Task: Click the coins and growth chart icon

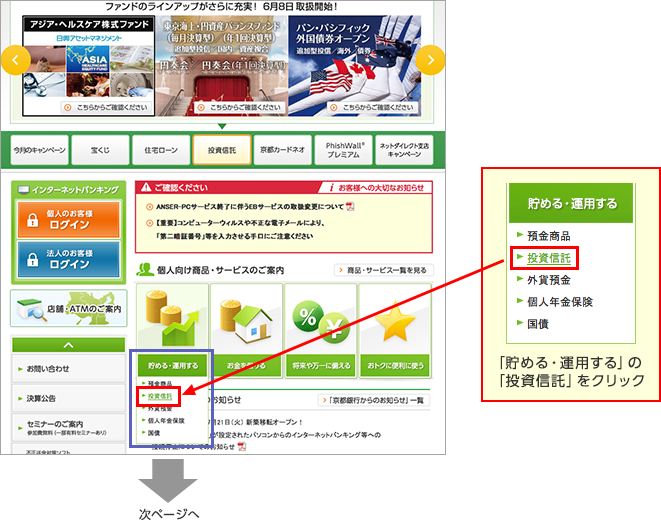Action: (x=172, y=318)
